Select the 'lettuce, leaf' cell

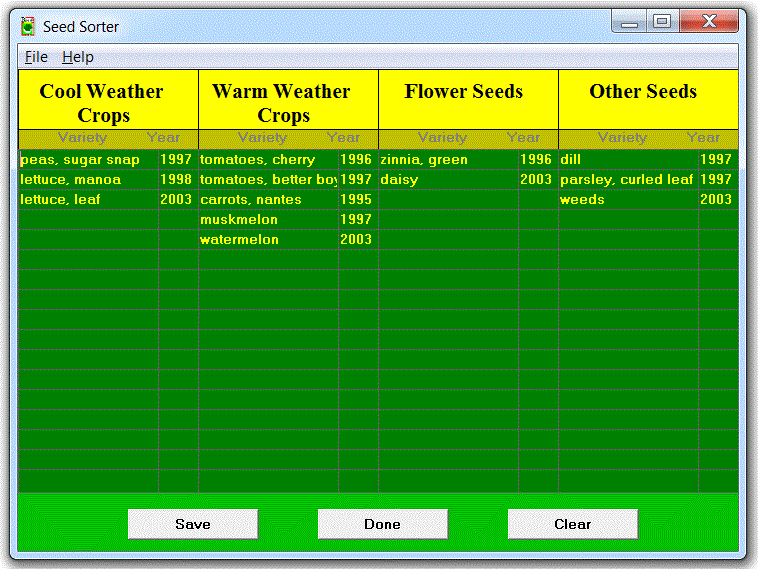(x=88, y=199)
